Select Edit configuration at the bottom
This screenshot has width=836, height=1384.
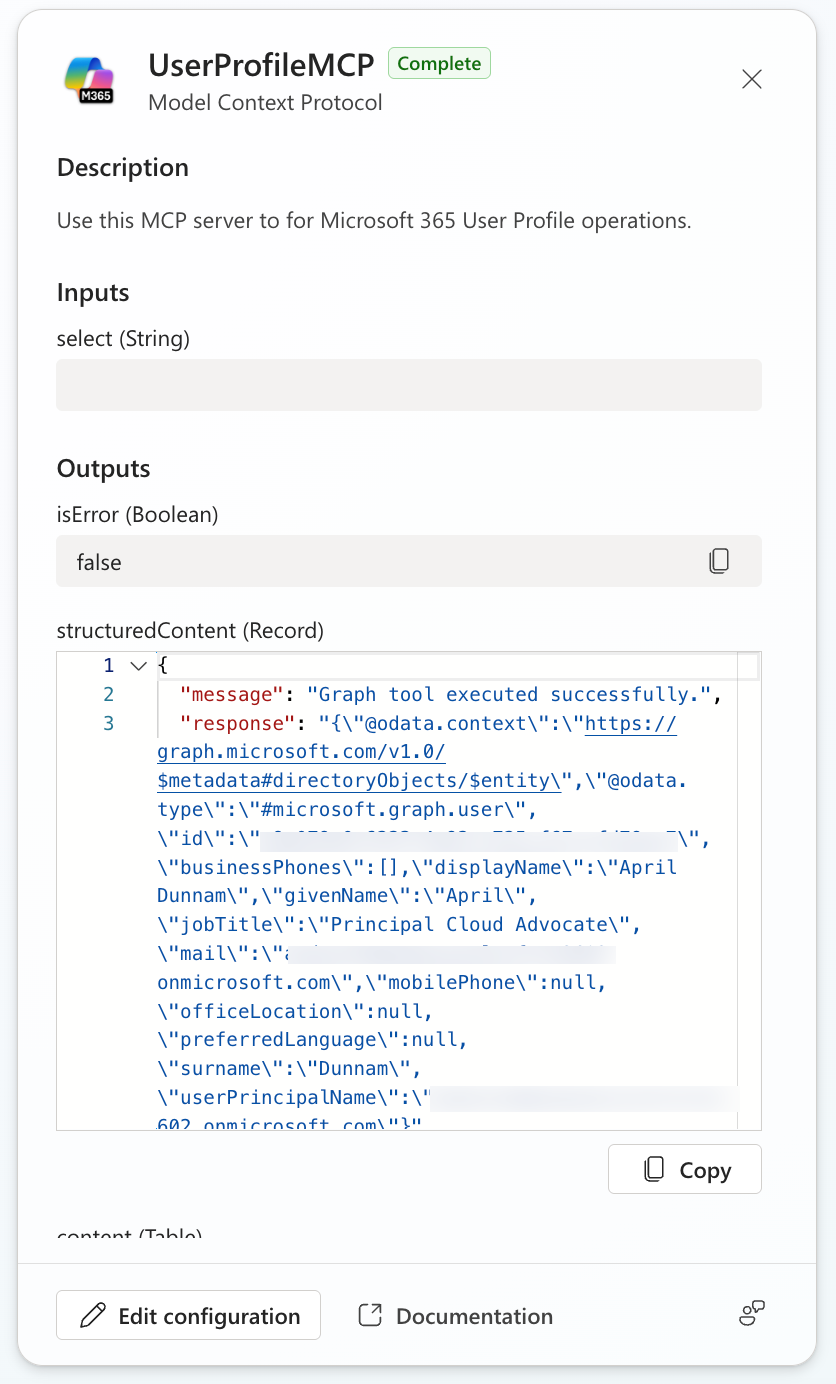pos(188,1315)
